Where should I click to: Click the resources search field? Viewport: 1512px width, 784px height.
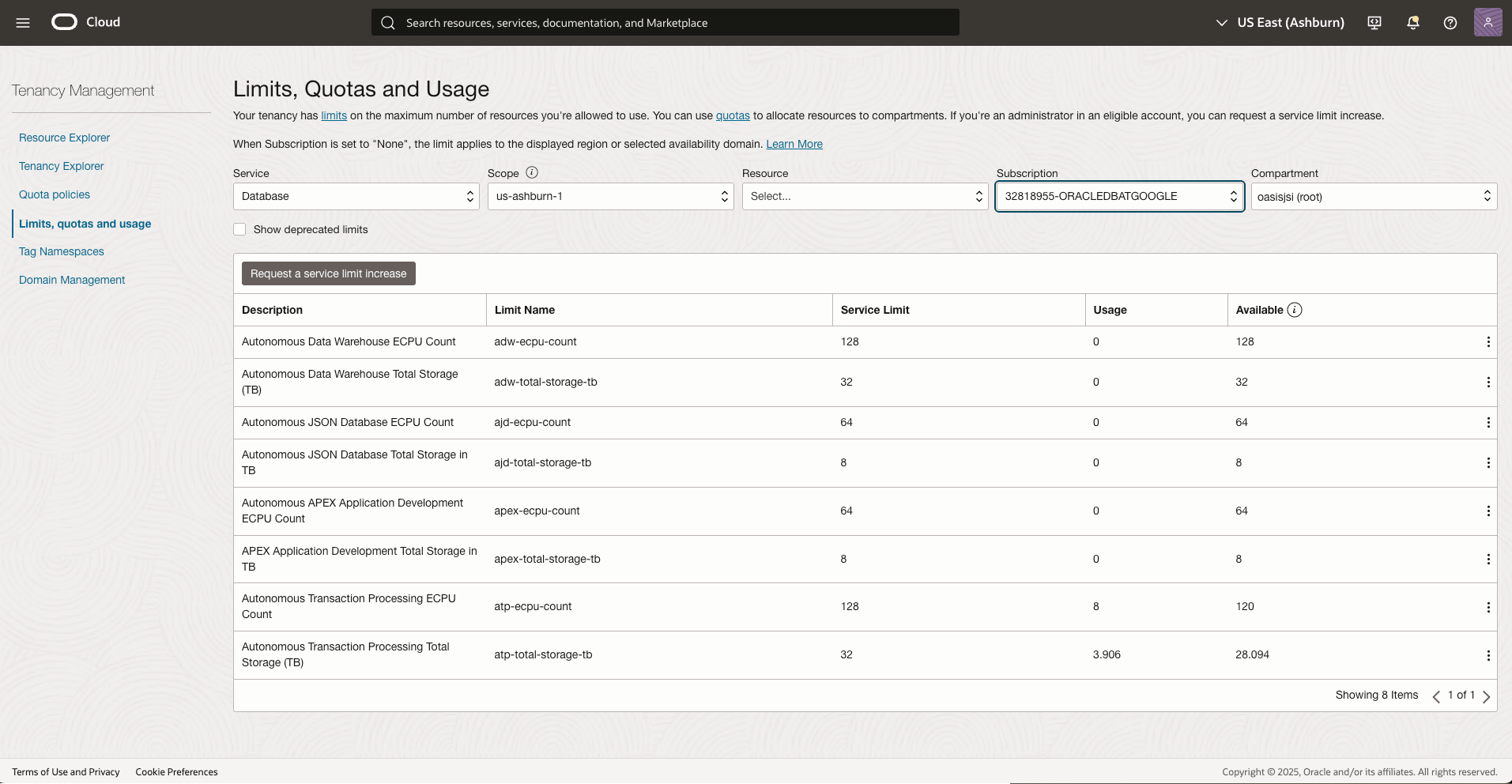[664, 22]
